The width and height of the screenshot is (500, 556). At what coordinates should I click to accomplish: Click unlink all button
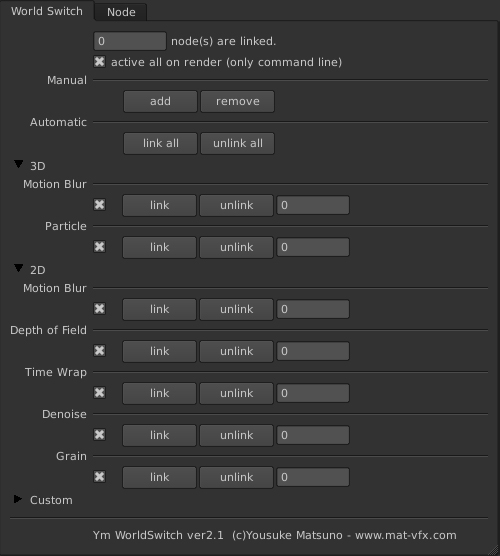pyautogui.click(x=238, y=143)
